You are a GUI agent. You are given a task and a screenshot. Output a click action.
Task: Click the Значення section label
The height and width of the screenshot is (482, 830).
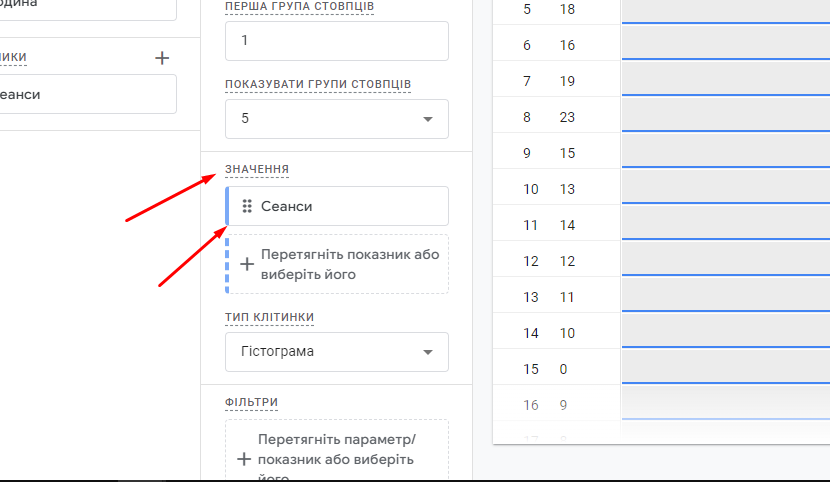pyautogui.click(x=257, y=169)
